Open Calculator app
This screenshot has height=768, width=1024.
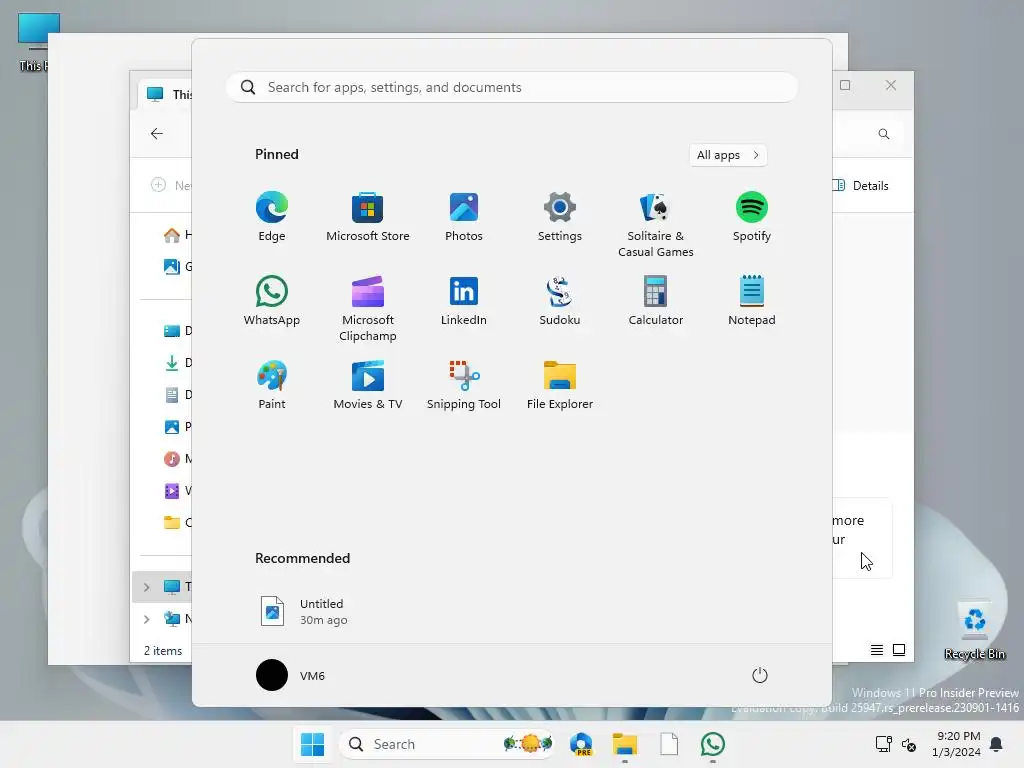click(x=656, y=300)
